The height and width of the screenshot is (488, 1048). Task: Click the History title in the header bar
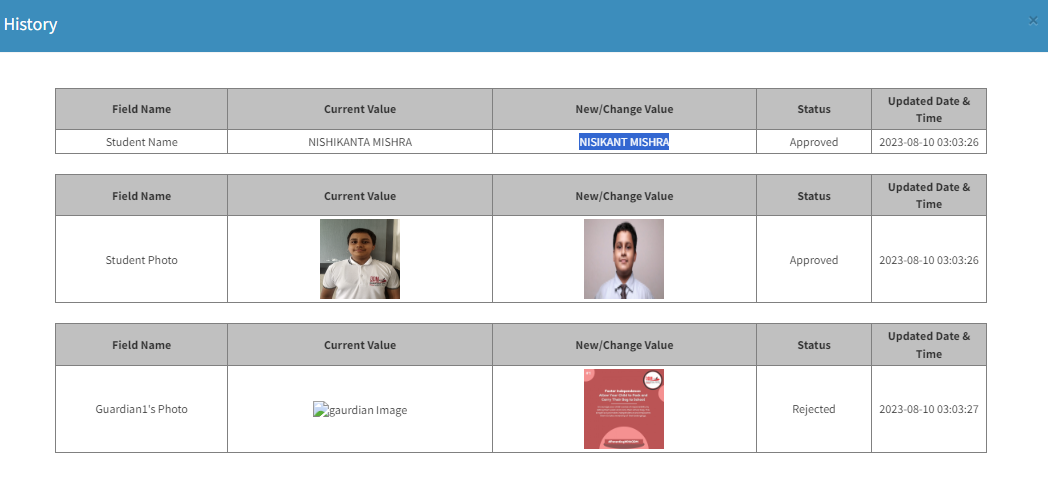pyautogui.click(x=30, y=24)
